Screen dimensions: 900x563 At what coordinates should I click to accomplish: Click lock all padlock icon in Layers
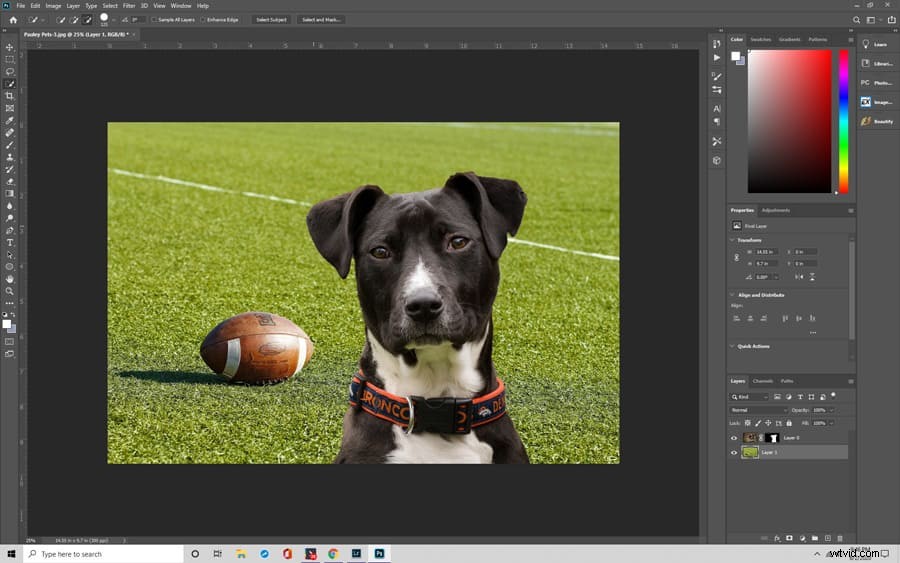789,423
